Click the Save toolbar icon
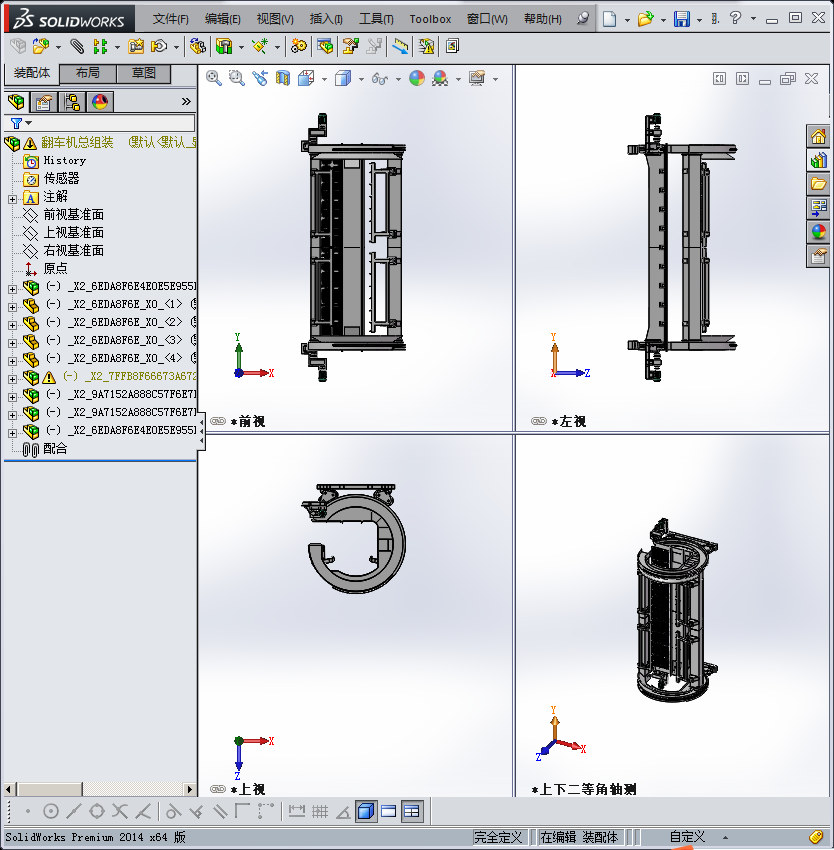Screen dimensions: 834x850 pyautogui.click(x=682, y=19)
